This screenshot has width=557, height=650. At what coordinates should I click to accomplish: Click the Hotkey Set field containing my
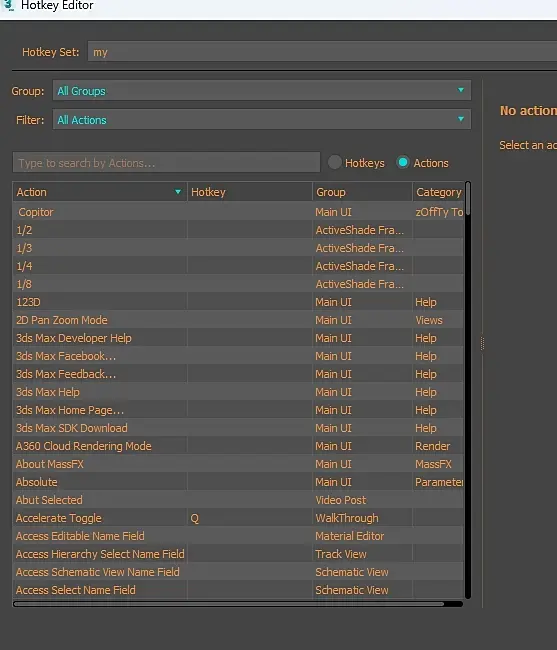tap(322, 51)
